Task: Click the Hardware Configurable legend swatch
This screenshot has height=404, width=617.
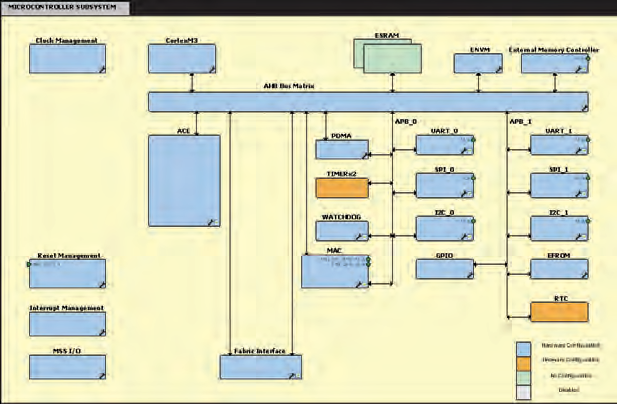Action: tap(523, 345)
